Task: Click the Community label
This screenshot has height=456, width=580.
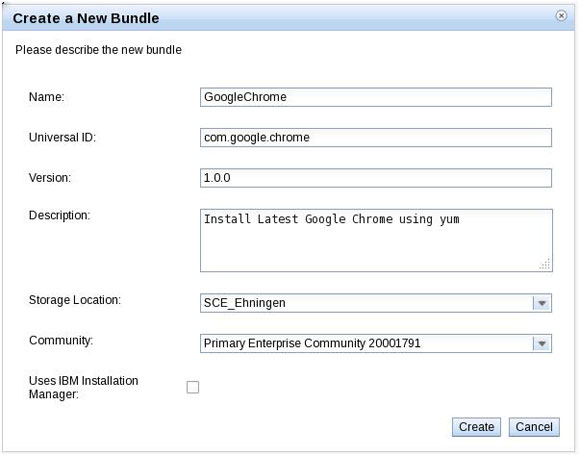Action: pos(61,341)
